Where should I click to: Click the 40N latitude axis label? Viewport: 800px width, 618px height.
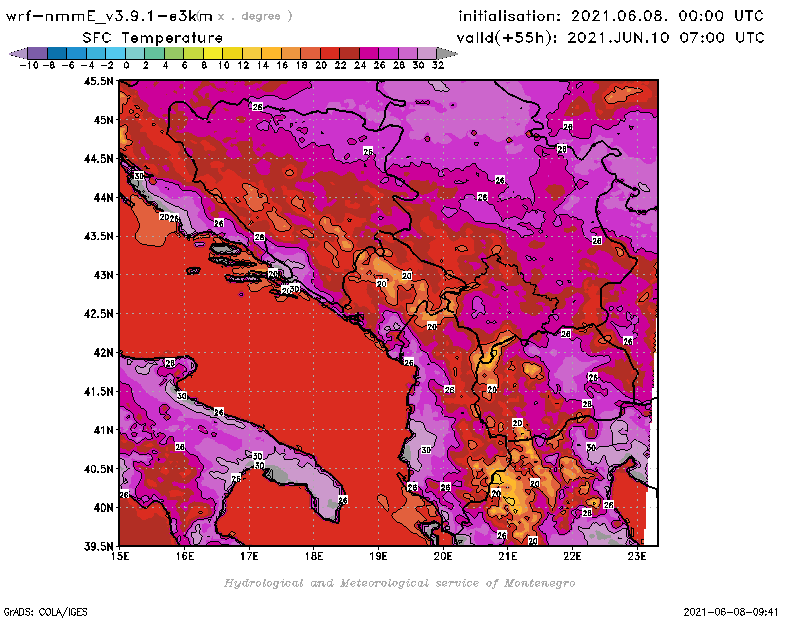click(x=103, y=508)
